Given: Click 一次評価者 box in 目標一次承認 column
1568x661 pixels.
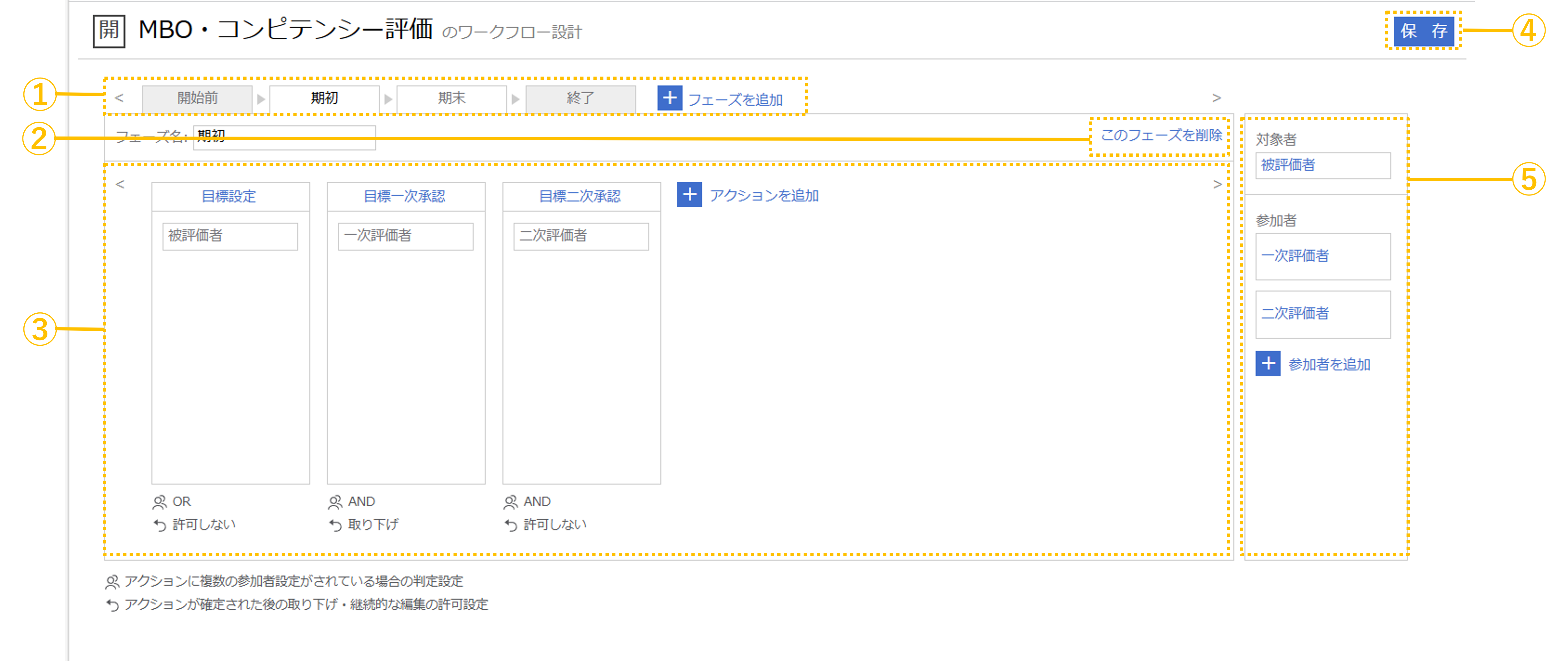Looking at the screenshot, I should point(405,236).
